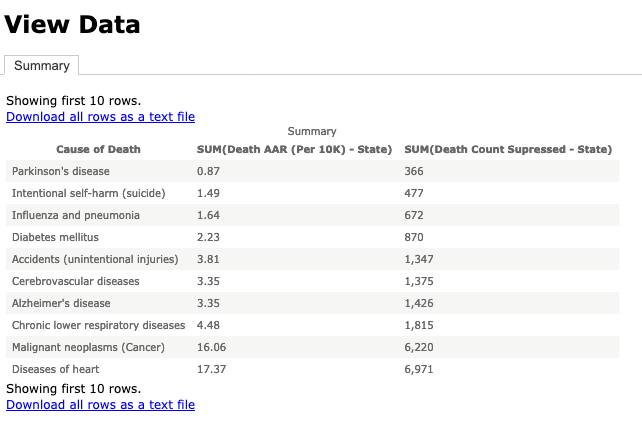This screenshot has height=441, width=642.
Task: Click the 6,971 death count value
Action: coord(419,369)
